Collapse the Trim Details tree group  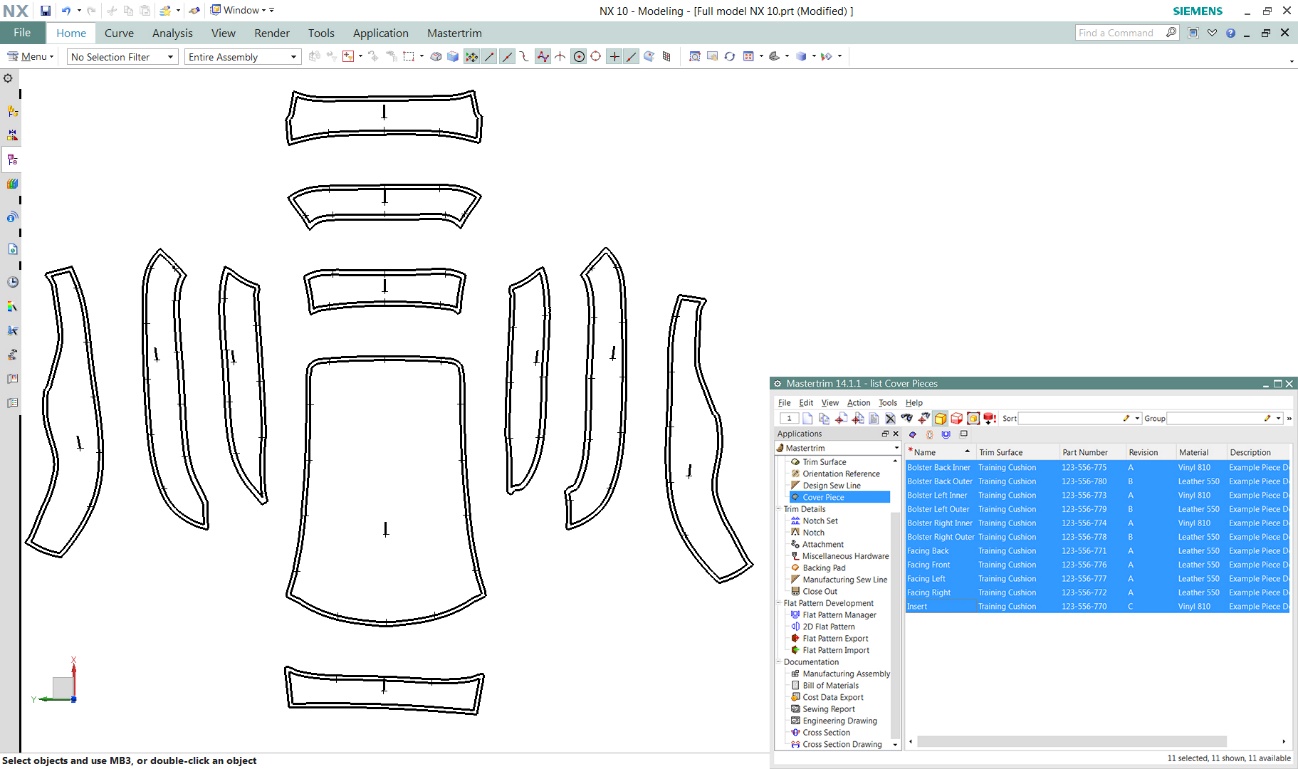click(780, 509)
